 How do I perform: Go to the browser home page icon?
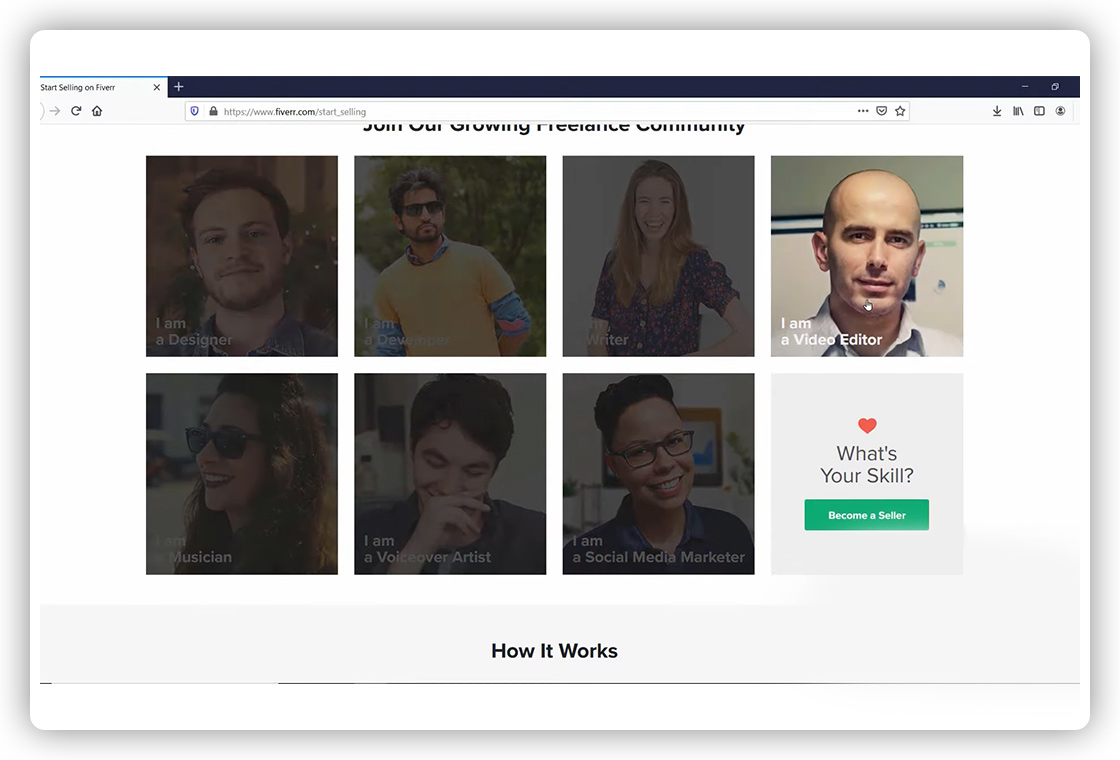97,111
